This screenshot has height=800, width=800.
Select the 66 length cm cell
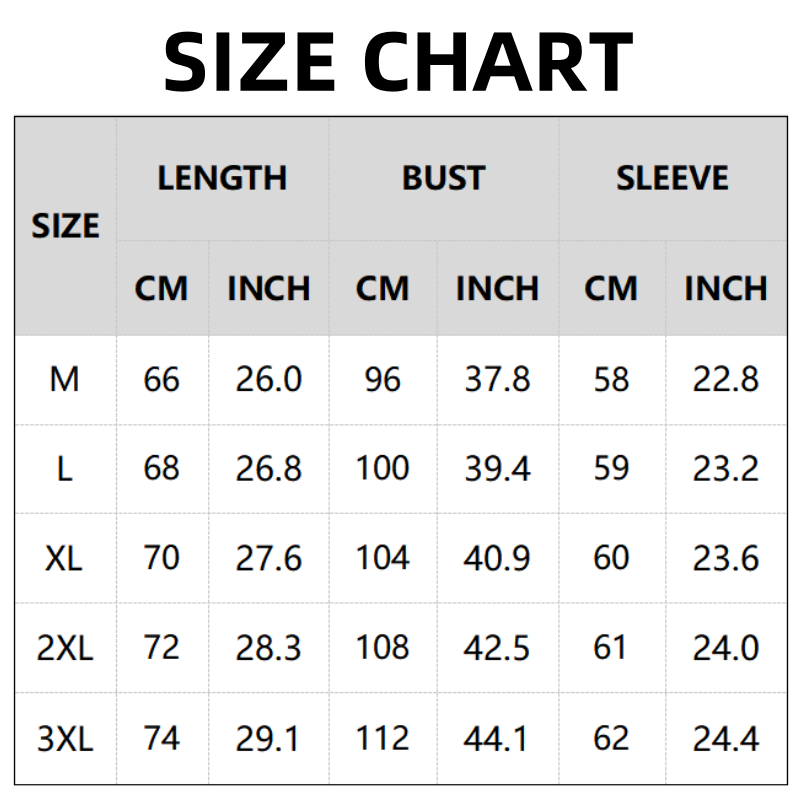[161, 380]
